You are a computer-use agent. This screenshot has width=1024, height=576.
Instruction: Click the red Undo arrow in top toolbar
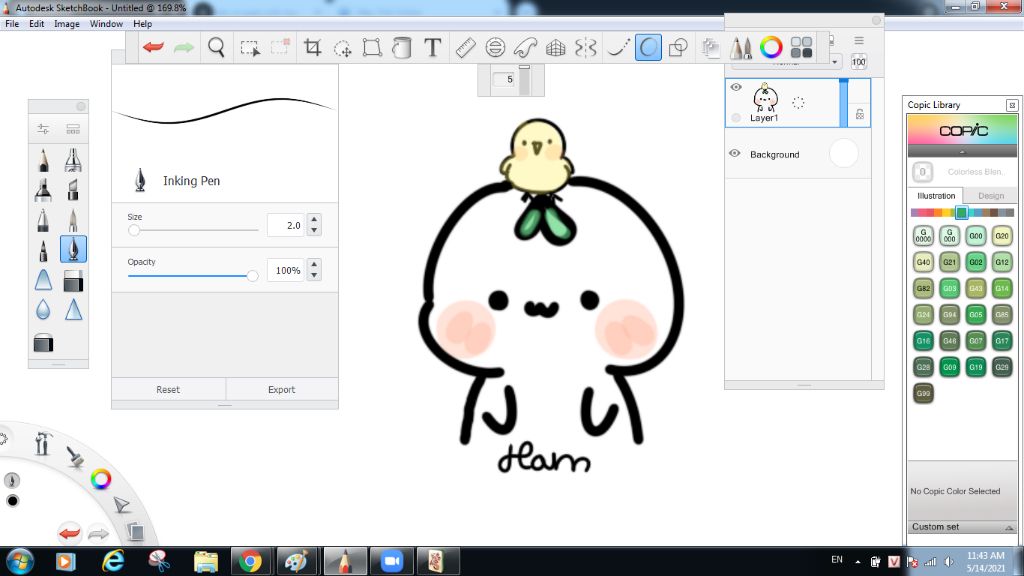tap(153, 47)
